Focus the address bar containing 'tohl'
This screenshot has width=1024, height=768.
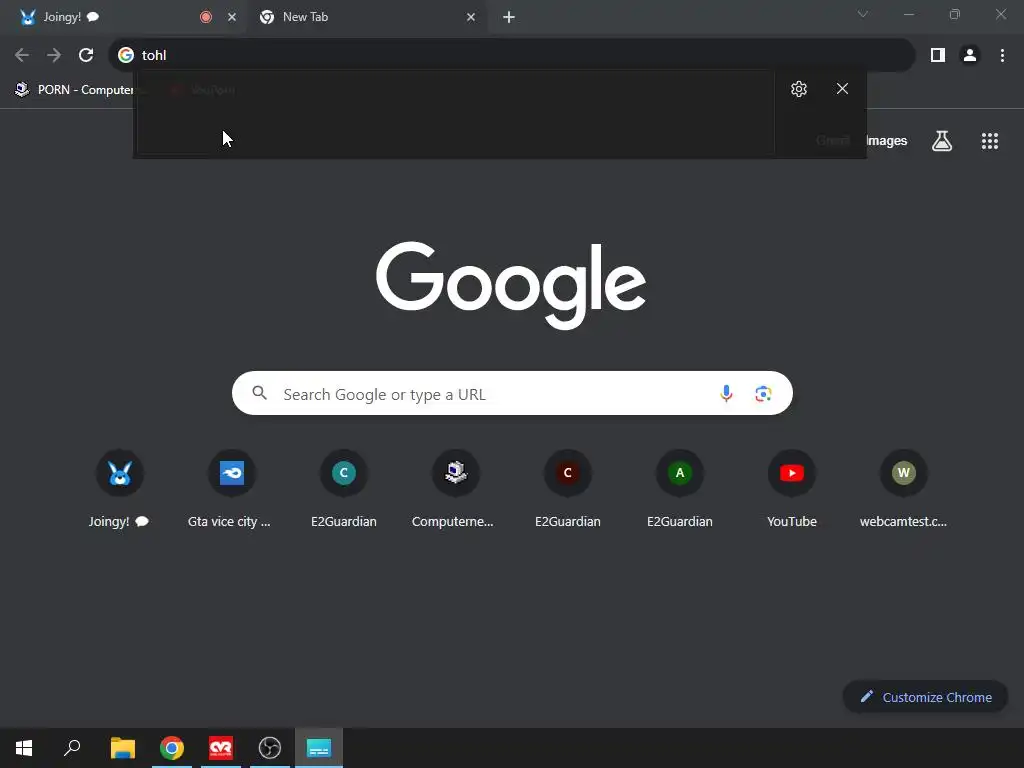pyautogui.click(x=511, y=55)
